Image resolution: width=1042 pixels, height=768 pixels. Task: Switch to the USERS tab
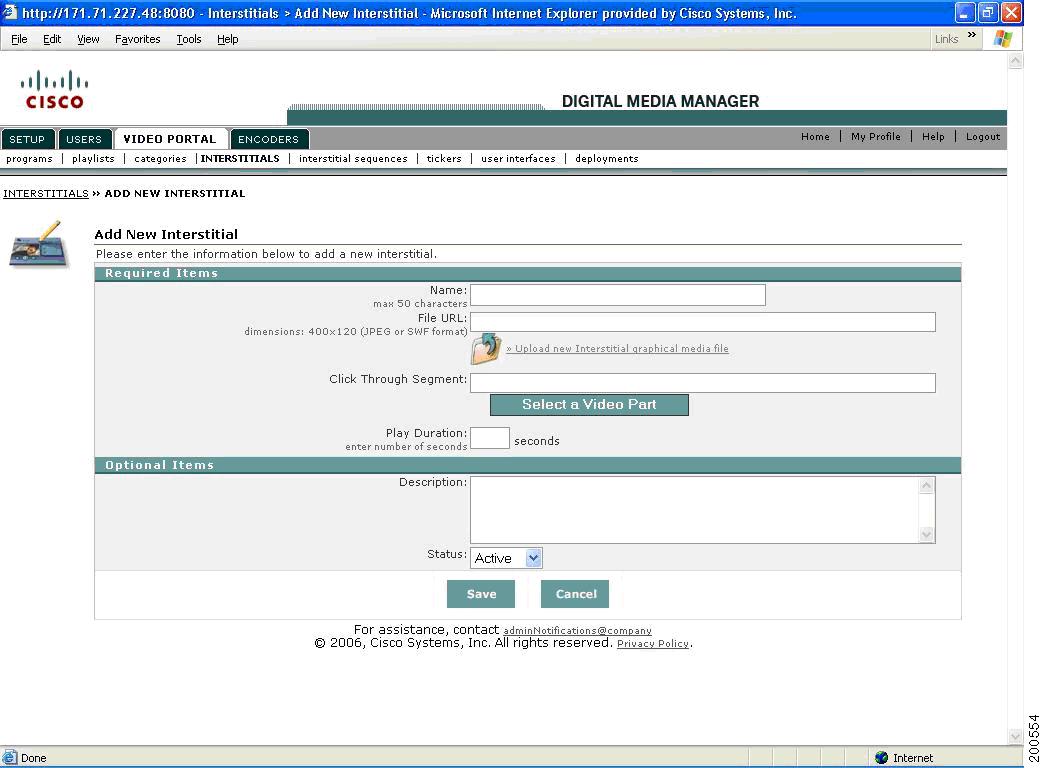coord(84,139)
